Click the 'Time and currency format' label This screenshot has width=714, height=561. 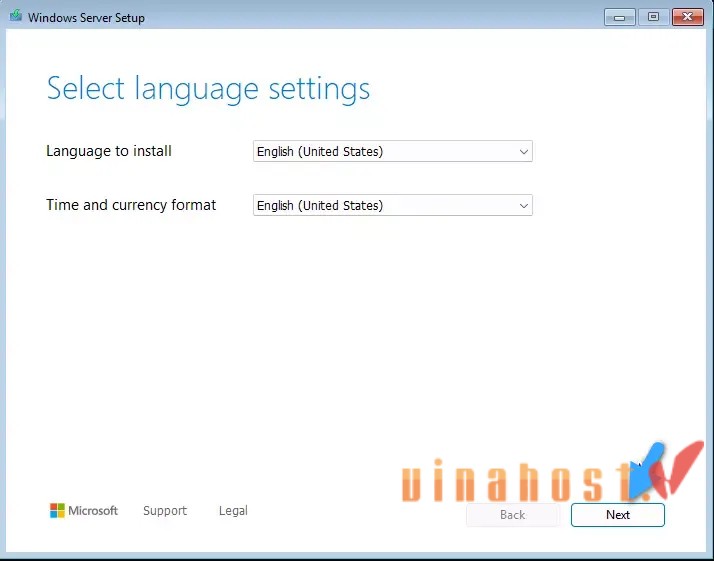pyautogui.click(x=131, y=205)
